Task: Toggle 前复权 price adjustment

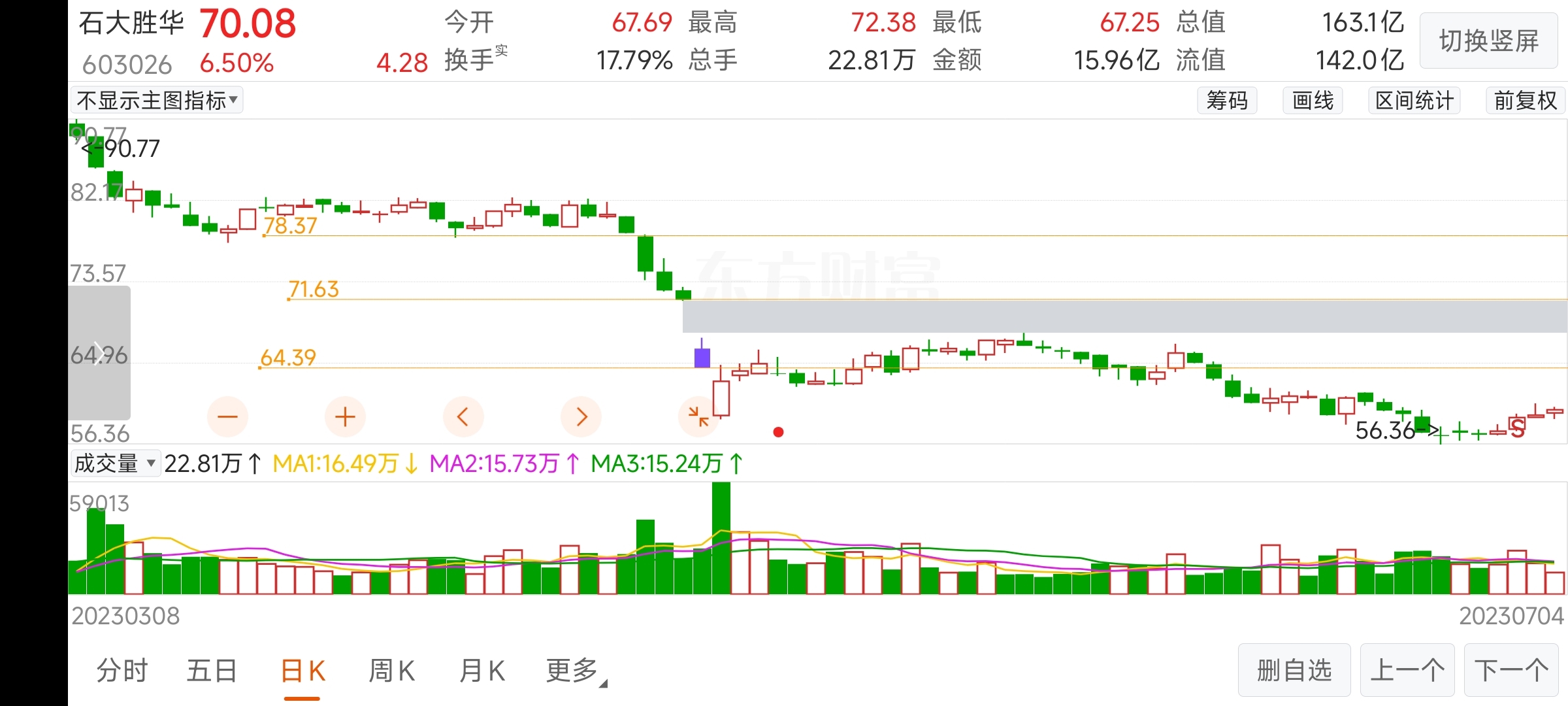Action: click(x=1525, y=101)
